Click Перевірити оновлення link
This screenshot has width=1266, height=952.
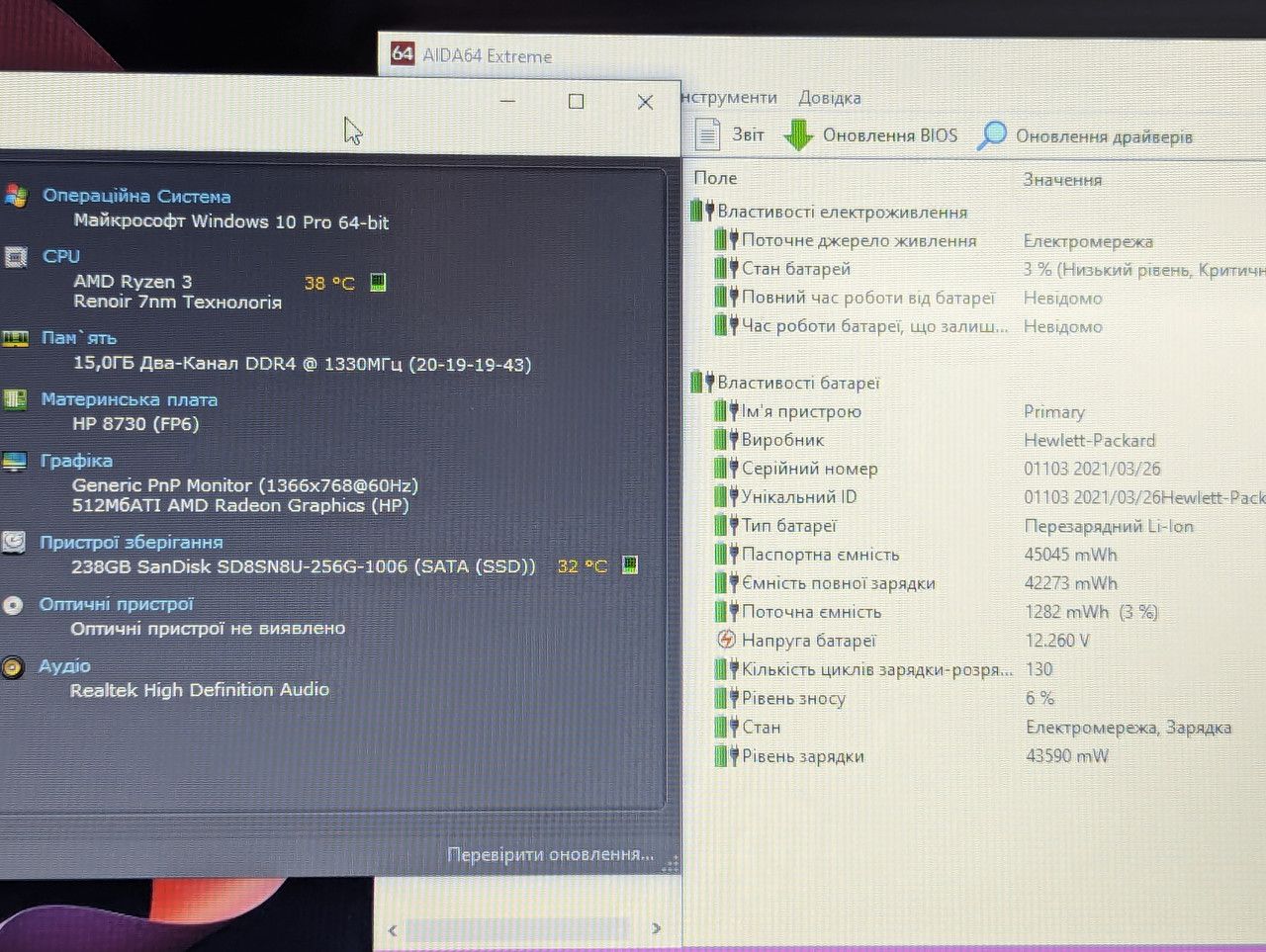[x=551, y=854]
